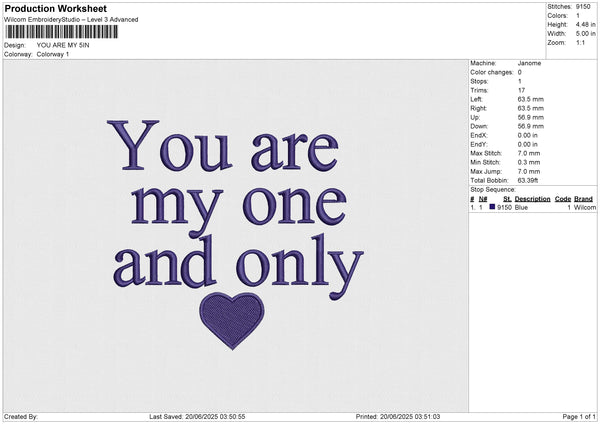Click the 'N#' column header
This screenshot has width=600, height=424.
click(x=483, y=198)
